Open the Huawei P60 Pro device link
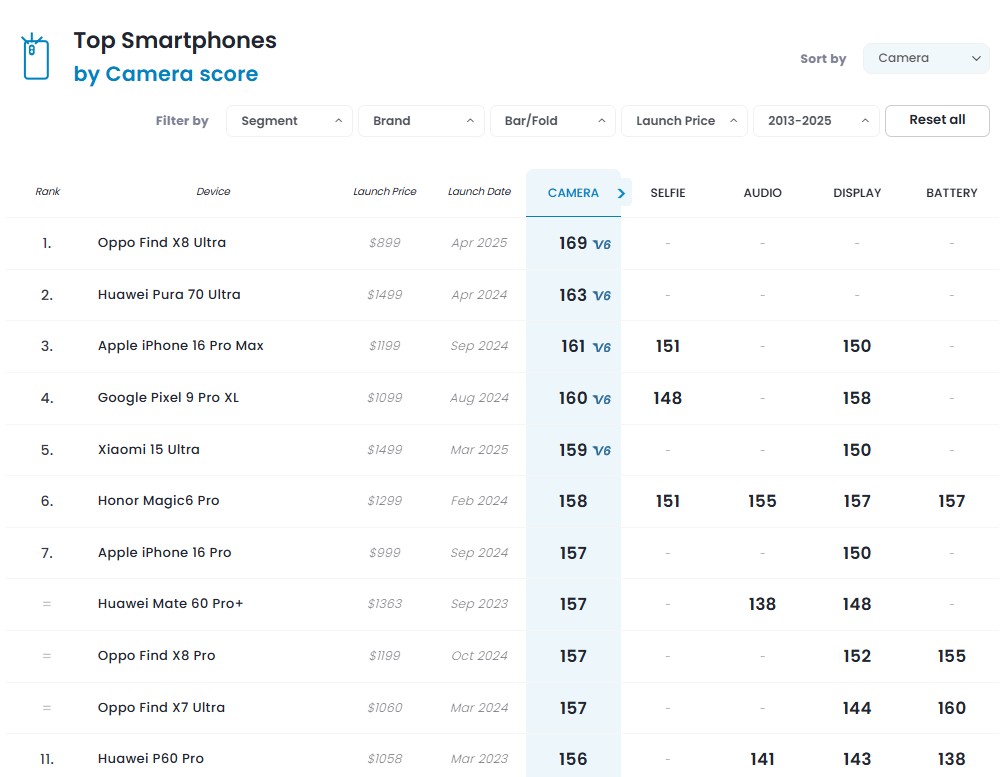Viewport: 1005px width, 777px height. point(151,759)
